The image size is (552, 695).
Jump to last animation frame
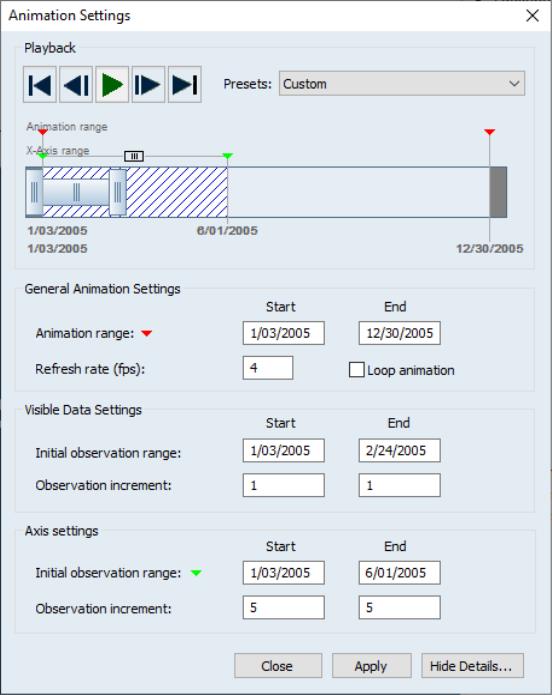tap(184, 85)
